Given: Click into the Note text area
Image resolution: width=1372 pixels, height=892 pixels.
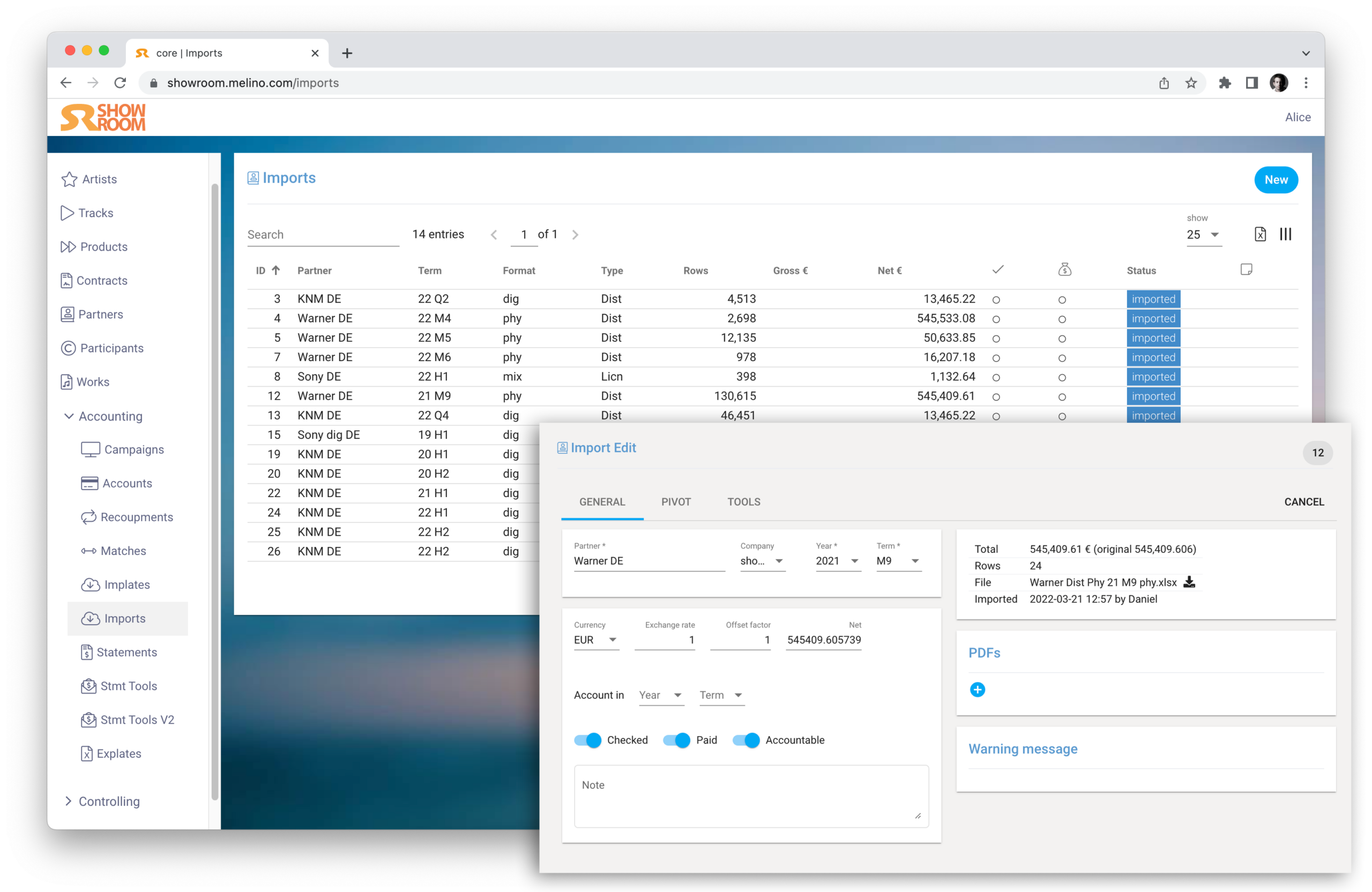Looking at the screenshot, I should tap(750, 796).
